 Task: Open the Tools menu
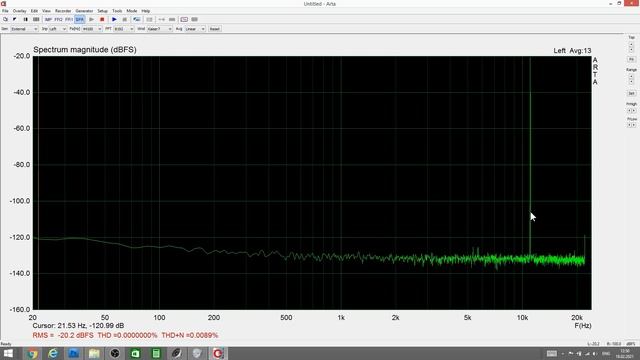(117, 11)
